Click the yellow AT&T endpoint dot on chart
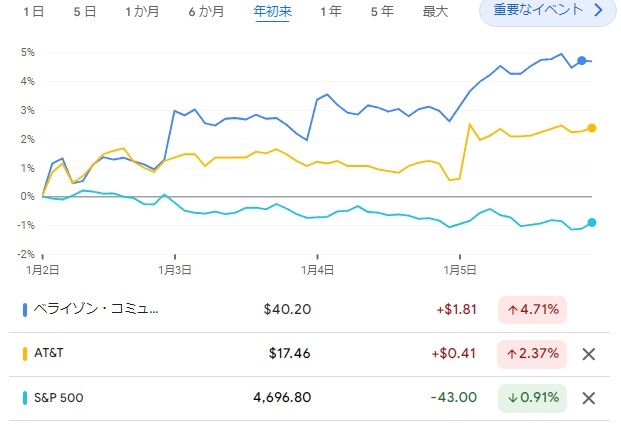621x428 pixels. [x=592, y=128]
